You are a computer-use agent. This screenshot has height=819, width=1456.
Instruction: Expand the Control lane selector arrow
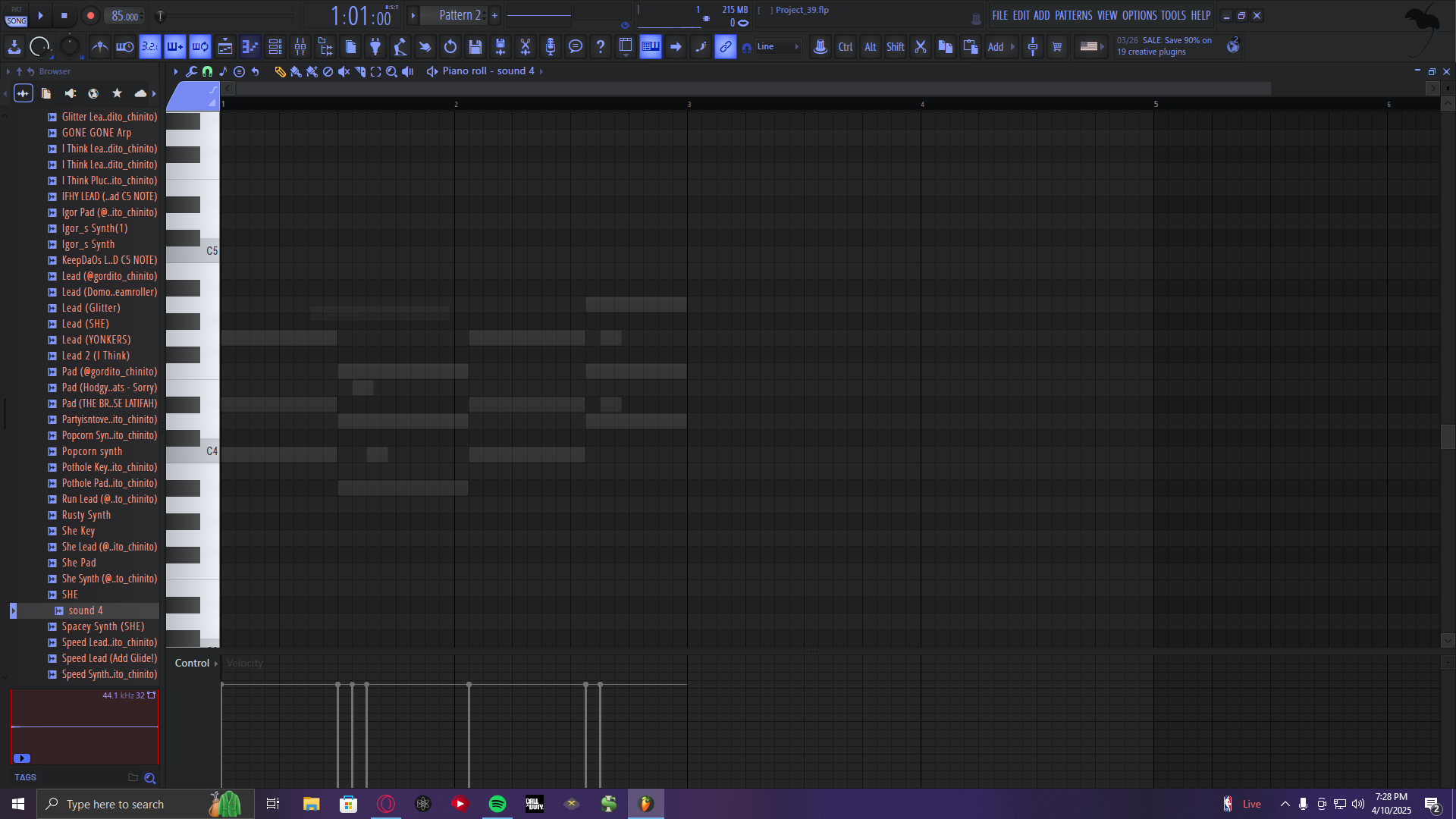pyautogui.click(x=216, y=664)
